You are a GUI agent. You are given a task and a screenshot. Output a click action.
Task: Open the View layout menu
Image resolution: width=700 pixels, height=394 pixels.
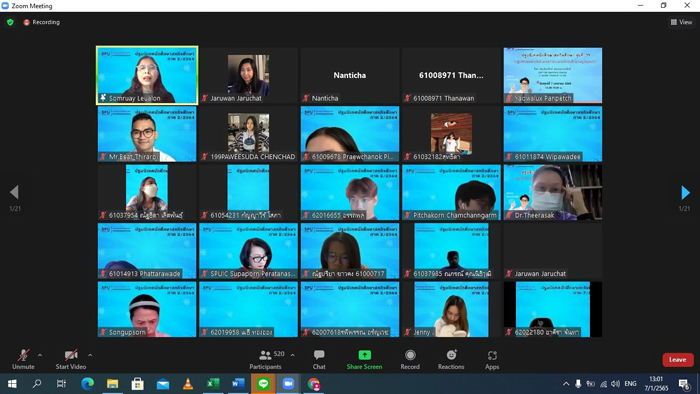tap(681, 22)
